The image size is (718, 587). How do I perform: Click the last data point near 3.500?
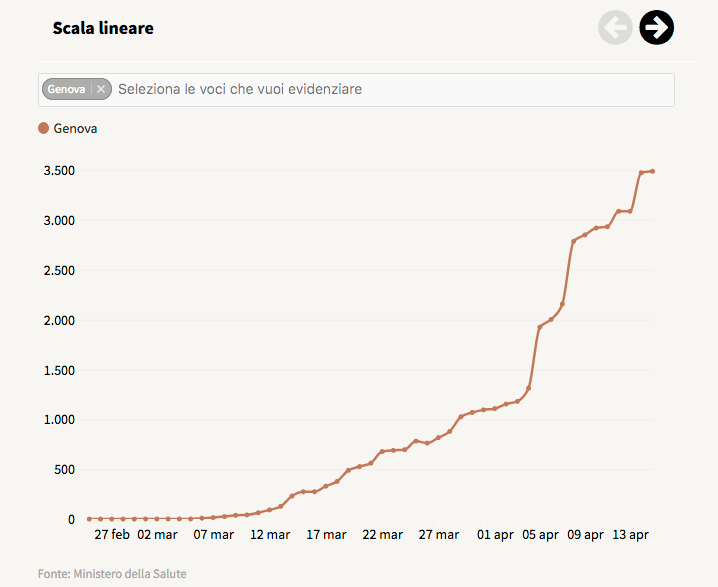click(653, 171)
